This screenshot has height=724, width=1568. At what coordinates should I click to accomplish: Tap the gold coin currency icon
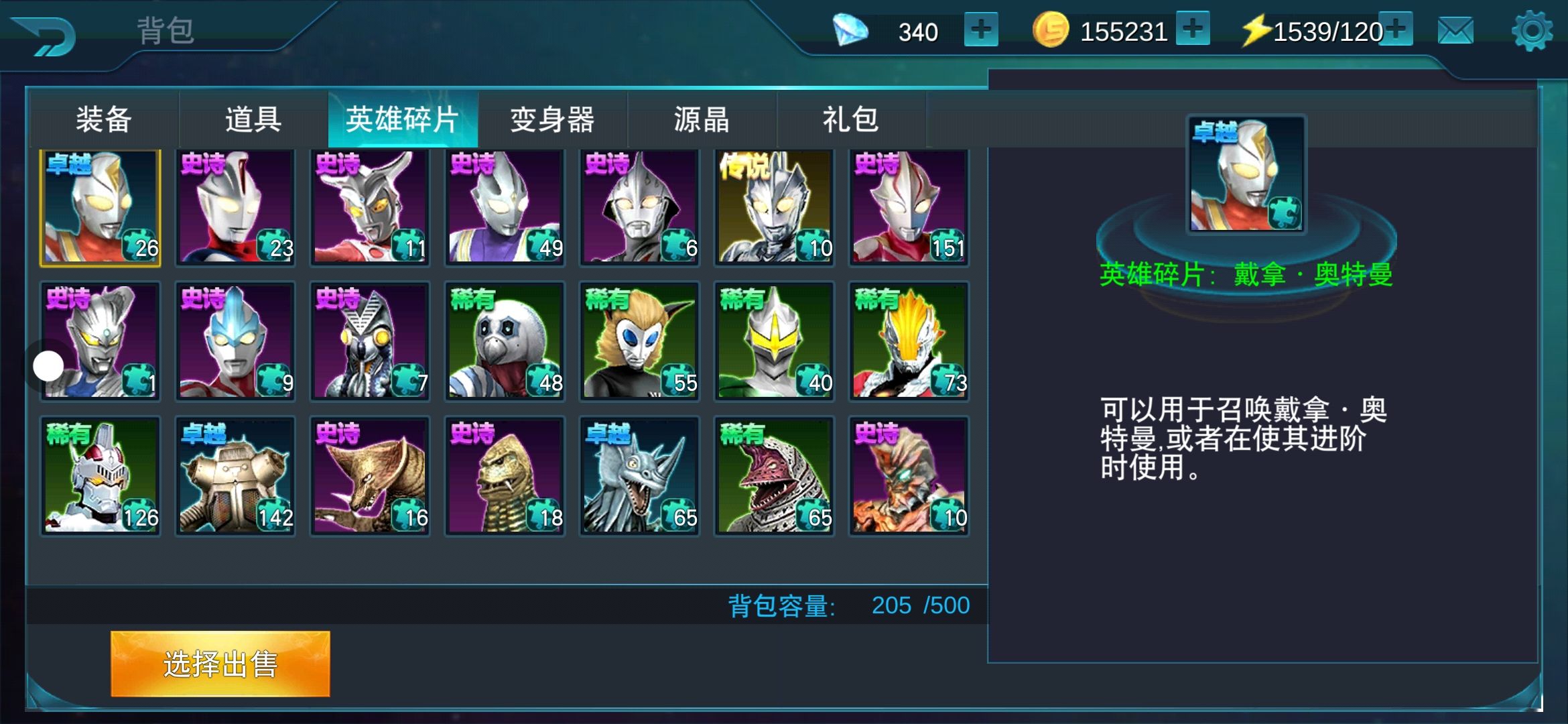[1051, 30]
